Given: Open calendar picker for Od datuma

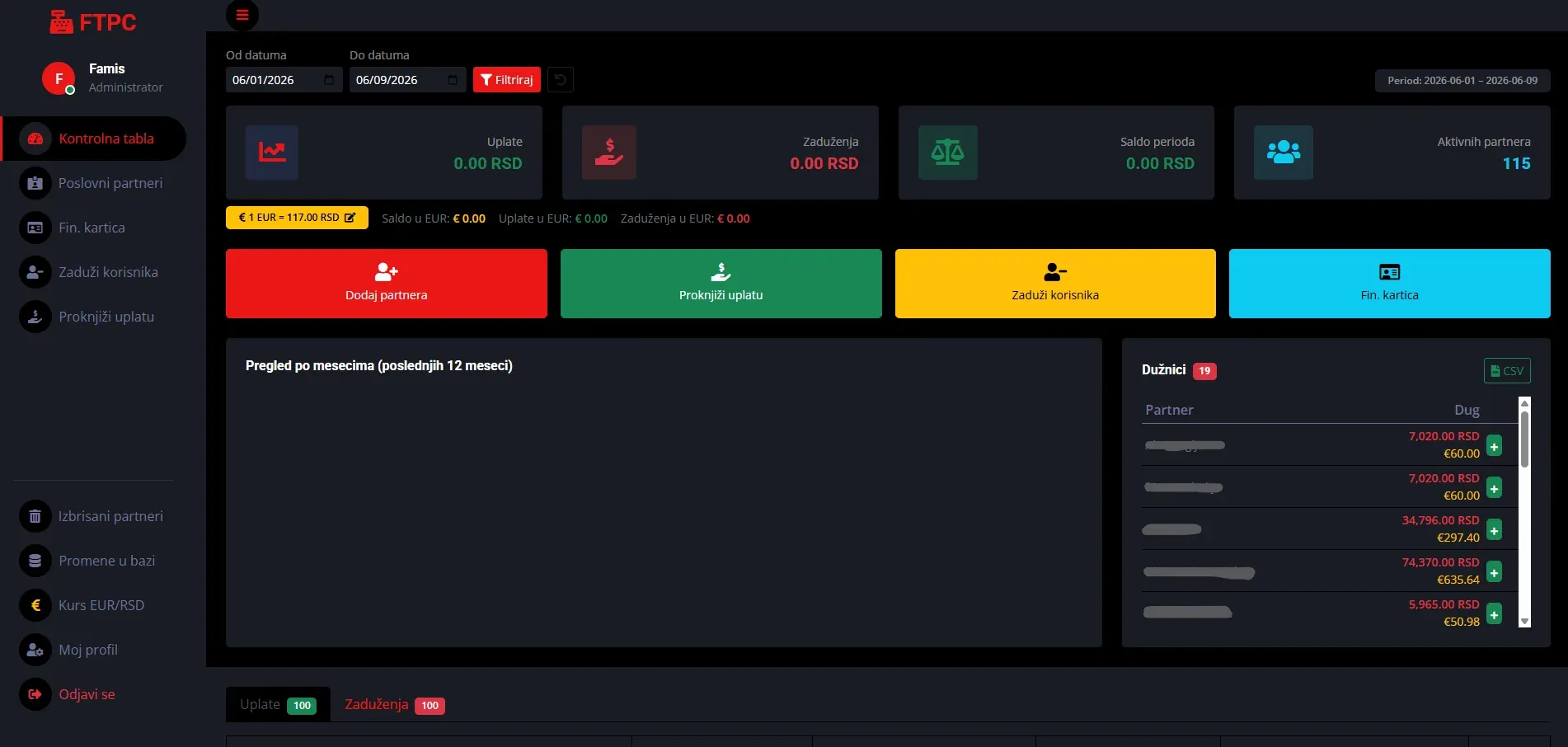Looking at the screenshot, I should pos(329,80).
